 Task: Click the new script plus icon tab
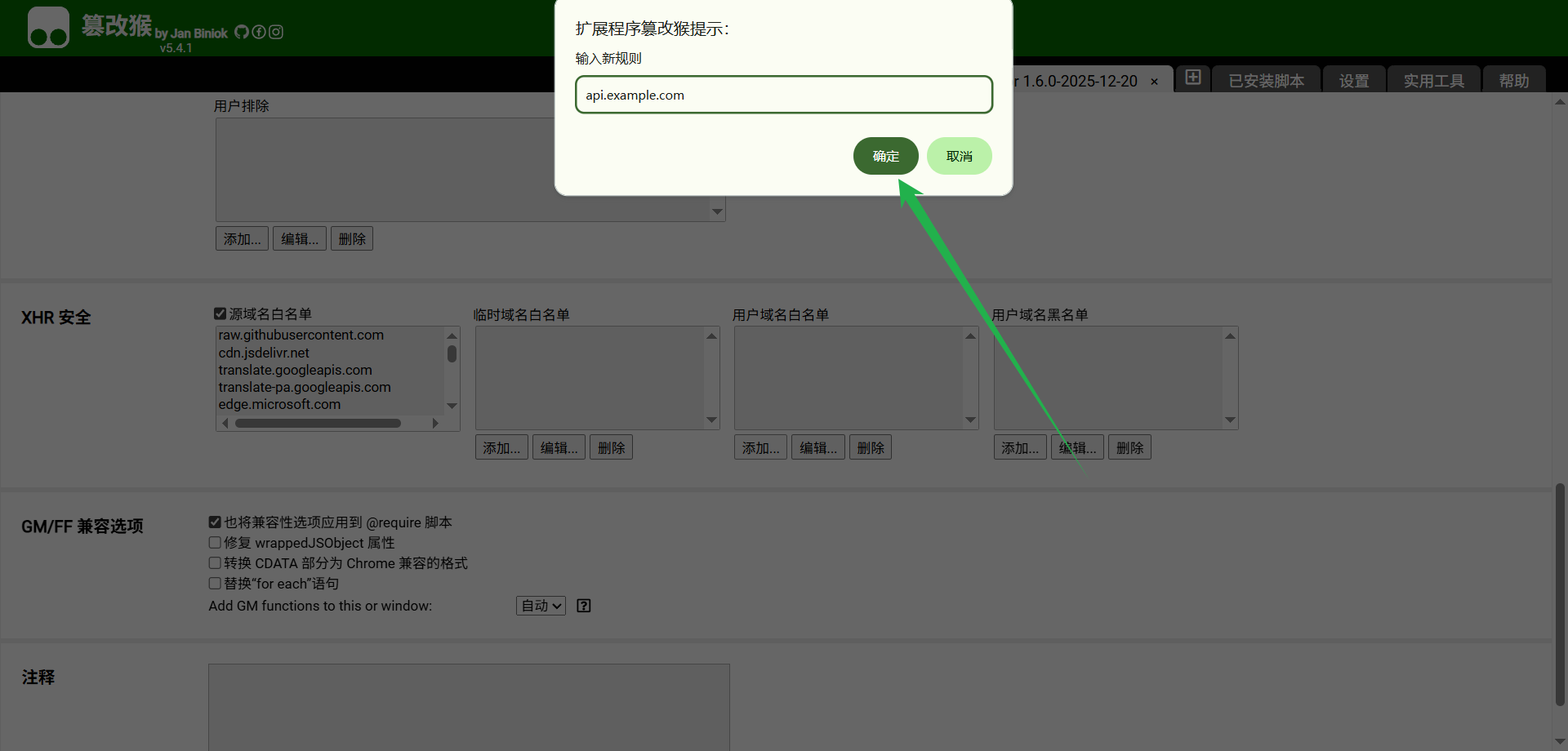pos(1193,78)
